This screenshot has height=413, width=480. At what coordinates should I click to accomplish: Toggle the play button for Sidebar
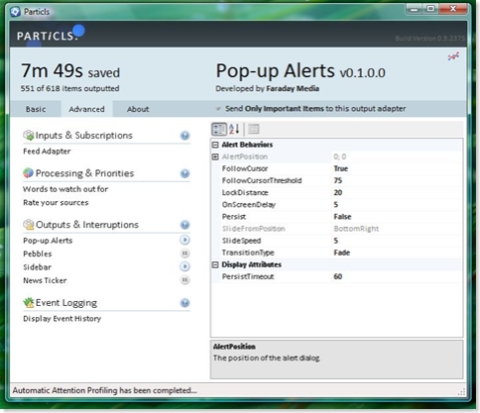185,267
